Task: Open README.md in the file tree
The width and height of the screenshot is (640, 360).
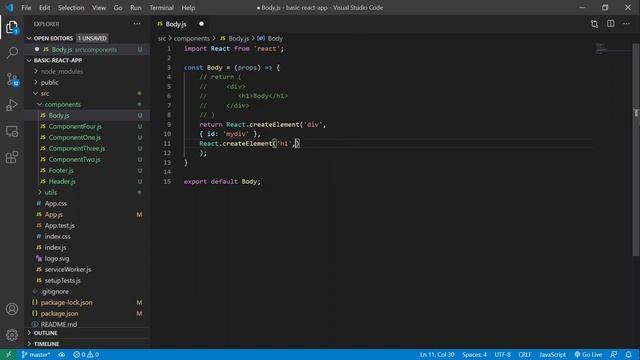Action: (x=59, y=324)
